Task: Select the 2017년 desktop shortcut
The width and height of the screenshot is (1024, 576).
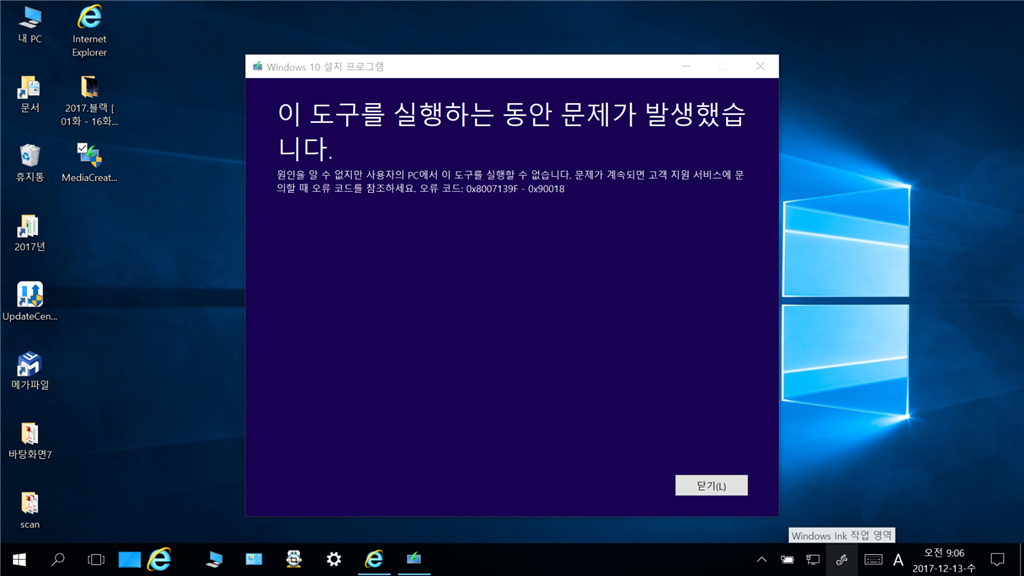Action: tap(29, 233)
